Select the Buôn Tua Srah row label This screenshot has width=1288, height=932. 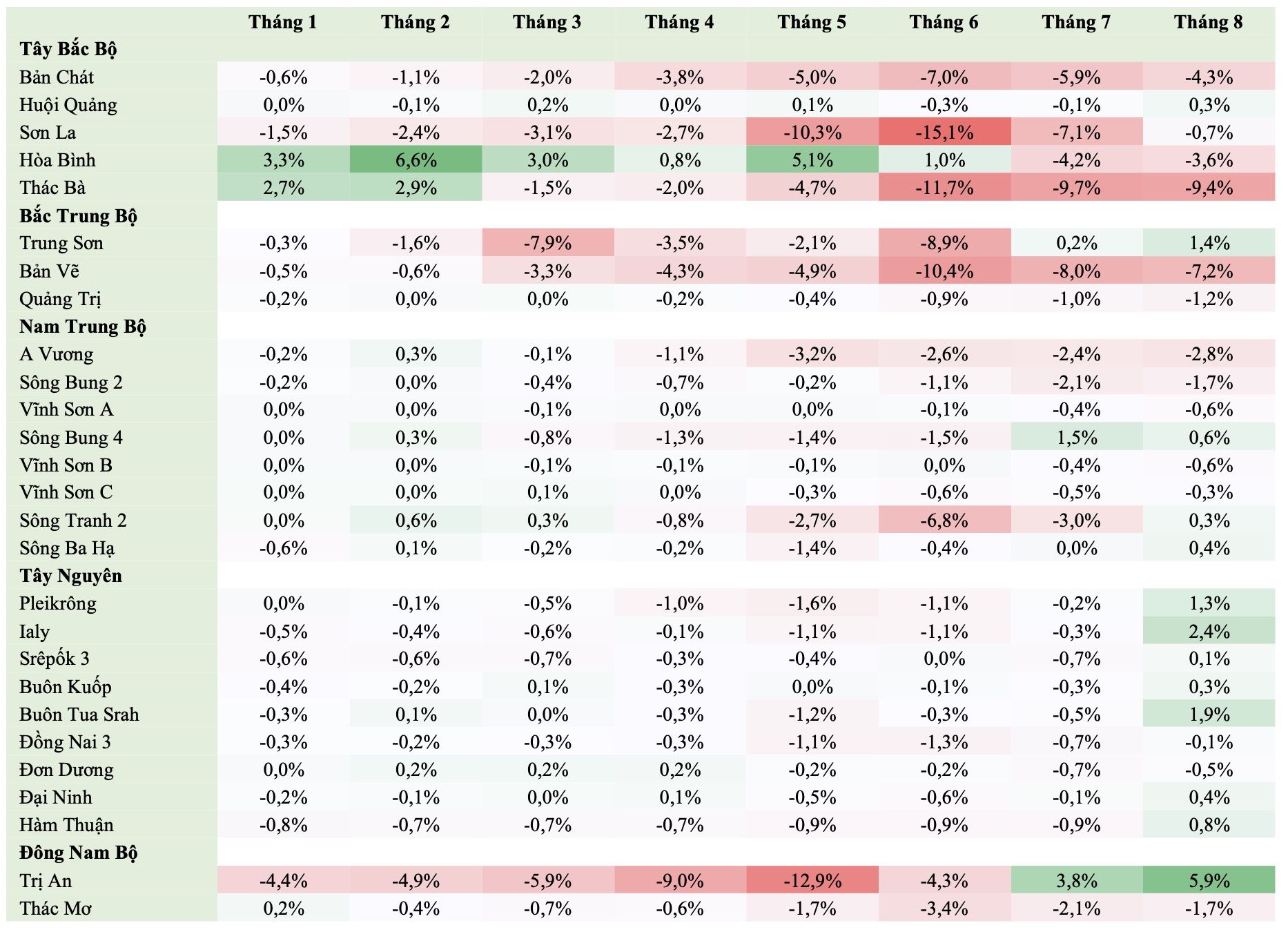point(79,715)
